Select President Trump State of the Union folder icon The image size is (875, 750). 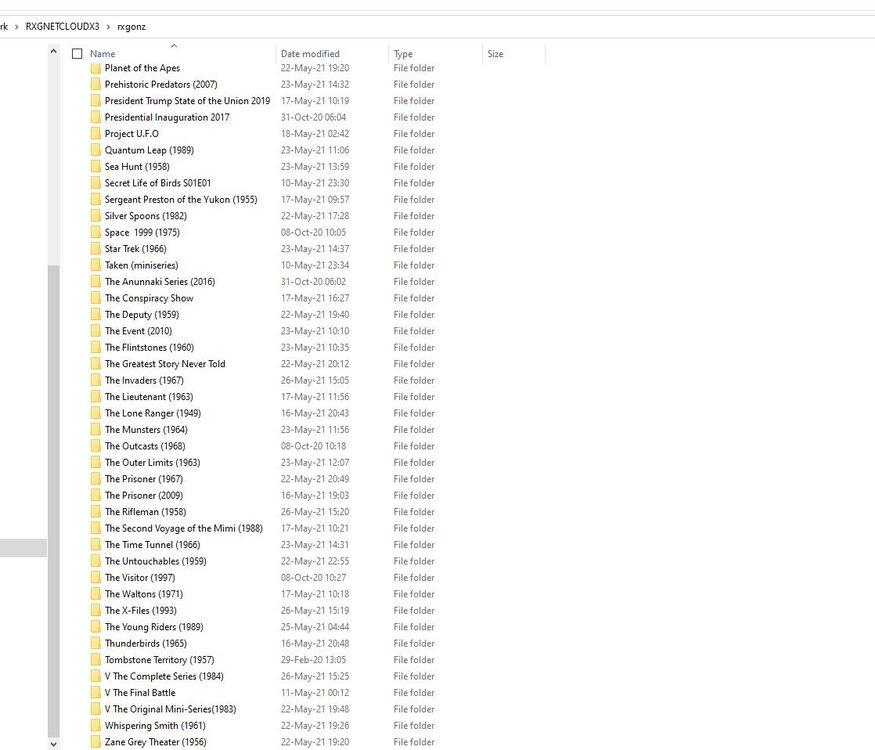96,101
